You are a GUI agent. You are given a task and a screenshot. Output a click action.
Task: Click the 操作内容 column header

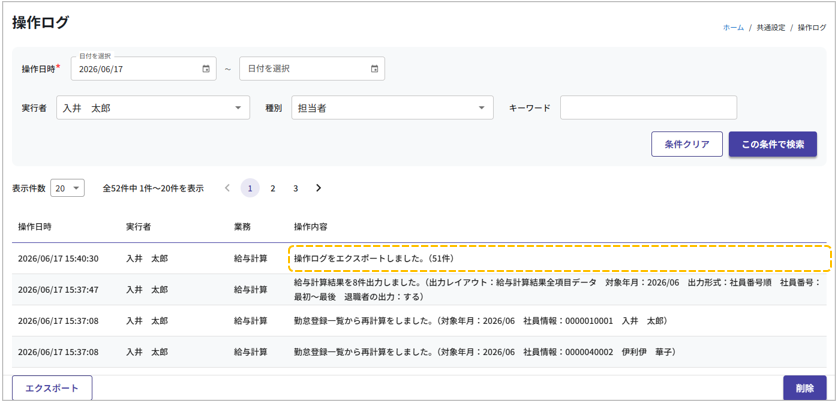click(x=311, y=226)
